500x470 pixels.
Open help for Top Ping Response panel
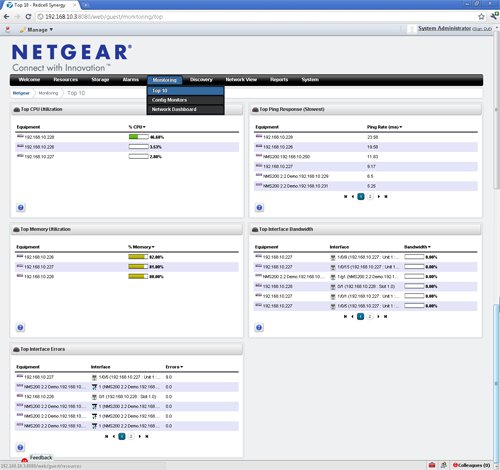[x=259, y=208]
